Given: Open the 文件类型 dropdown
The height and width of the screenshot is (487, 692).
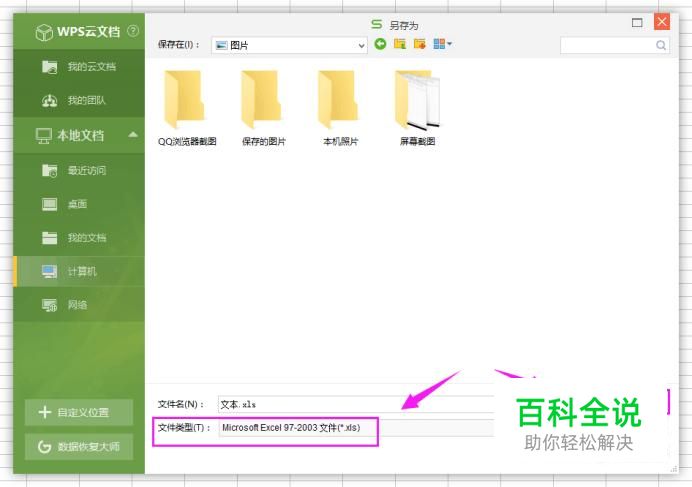Looking at the screenshot, I should (356, 428).
